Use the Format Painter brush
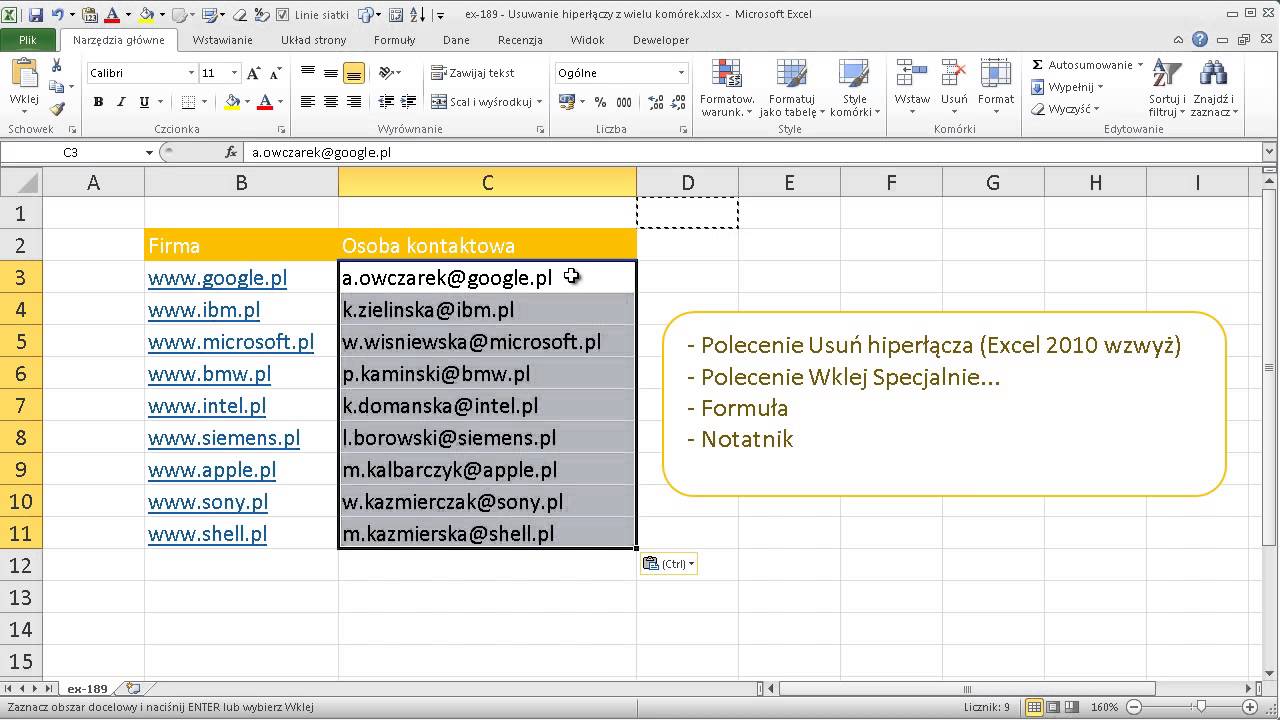Viewport: 1280px width, 720px height. [x=56, y=109]
